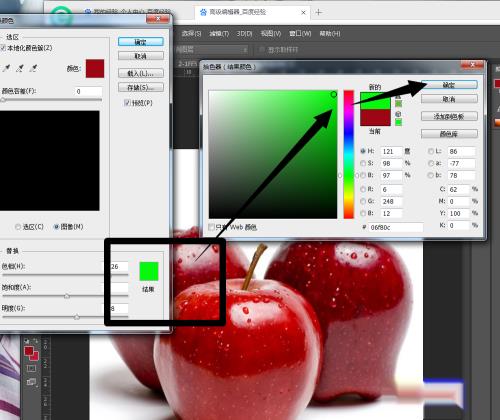Select the H radio button in color picker
Screen dimensions: 500x420
[363, 151]
